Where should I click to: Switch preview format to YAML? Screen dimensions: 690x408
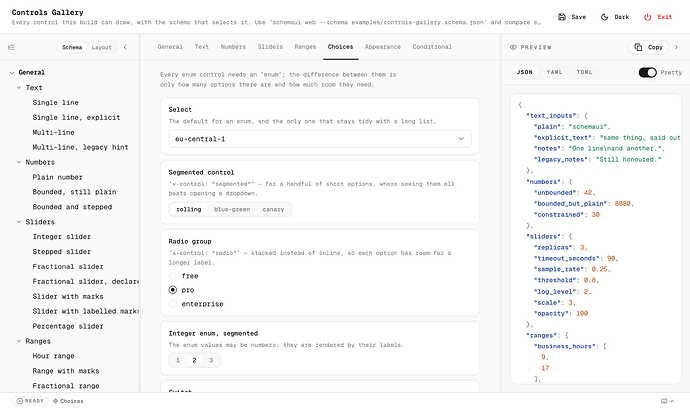pos(554,72)
